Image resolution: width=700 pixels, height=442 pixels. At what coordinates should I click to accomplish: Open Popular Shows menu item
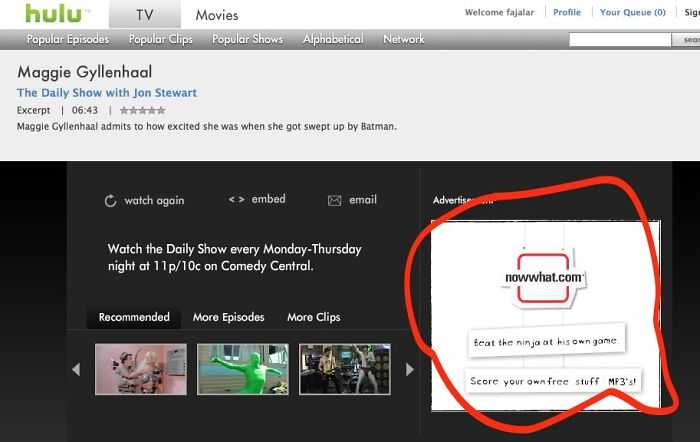coord(247,39)
